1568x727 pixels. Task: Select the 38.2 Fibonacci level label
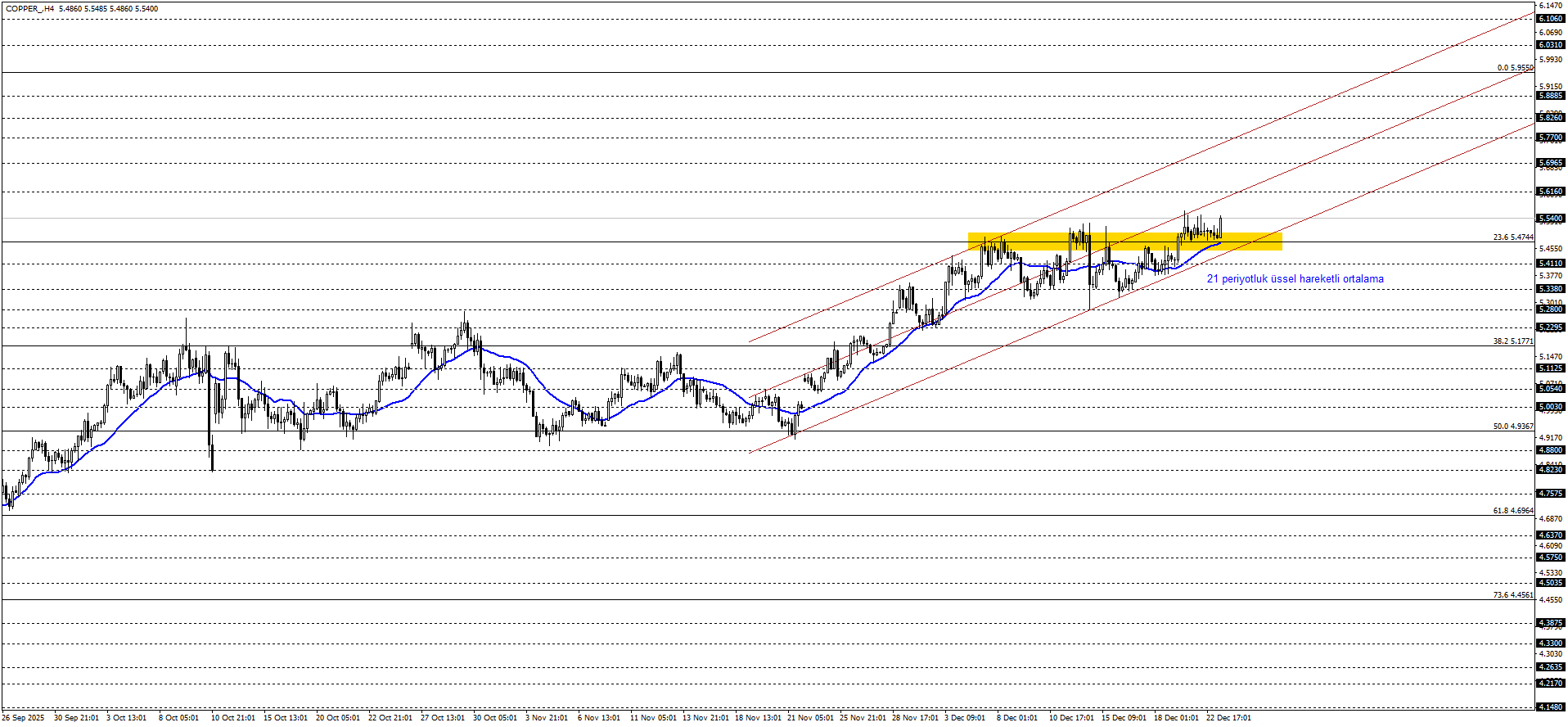[x=1512, y=341]
